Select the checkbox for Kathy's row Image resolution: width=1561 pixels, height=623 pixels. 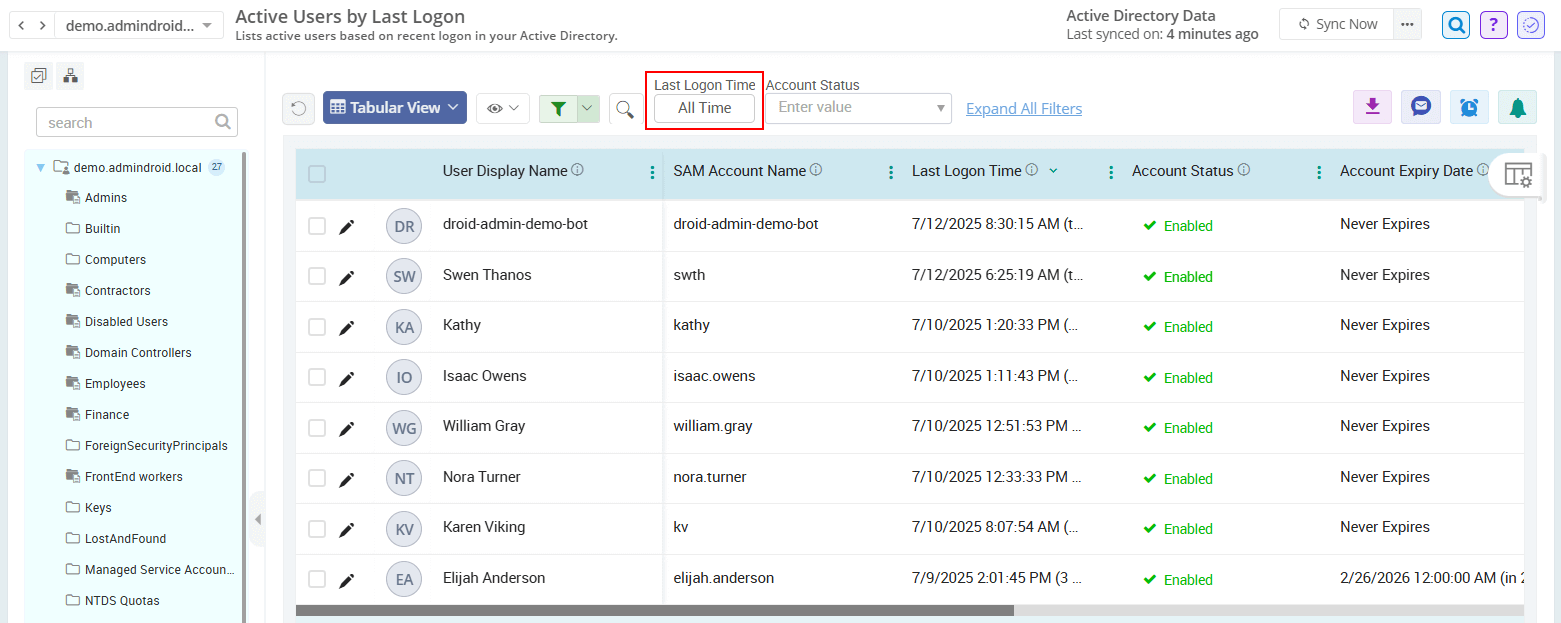[x=317, y=325]
